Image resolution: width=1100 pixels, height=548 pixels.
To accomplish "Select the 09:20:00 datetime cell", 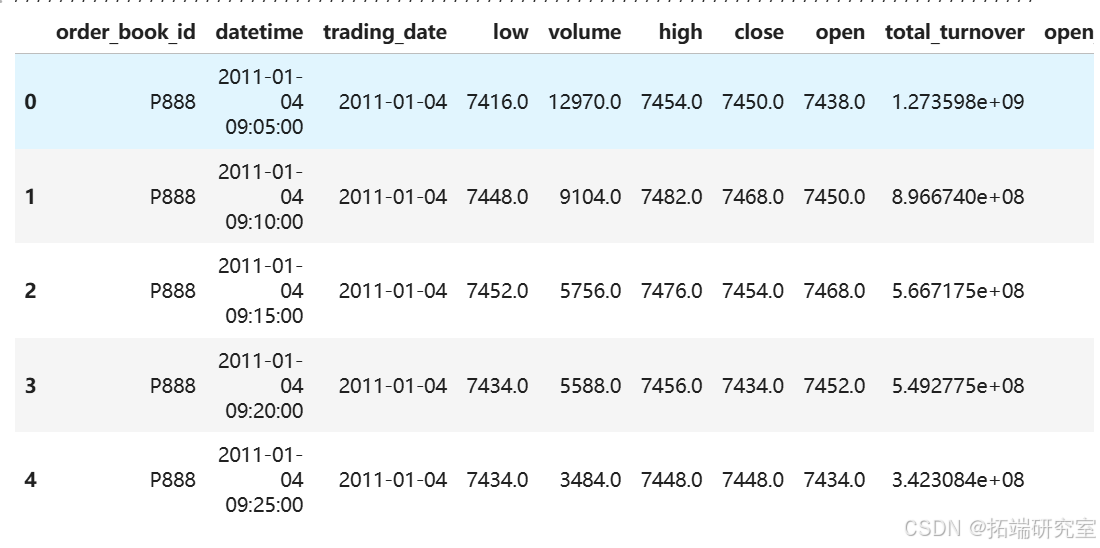I will point(262,386).
